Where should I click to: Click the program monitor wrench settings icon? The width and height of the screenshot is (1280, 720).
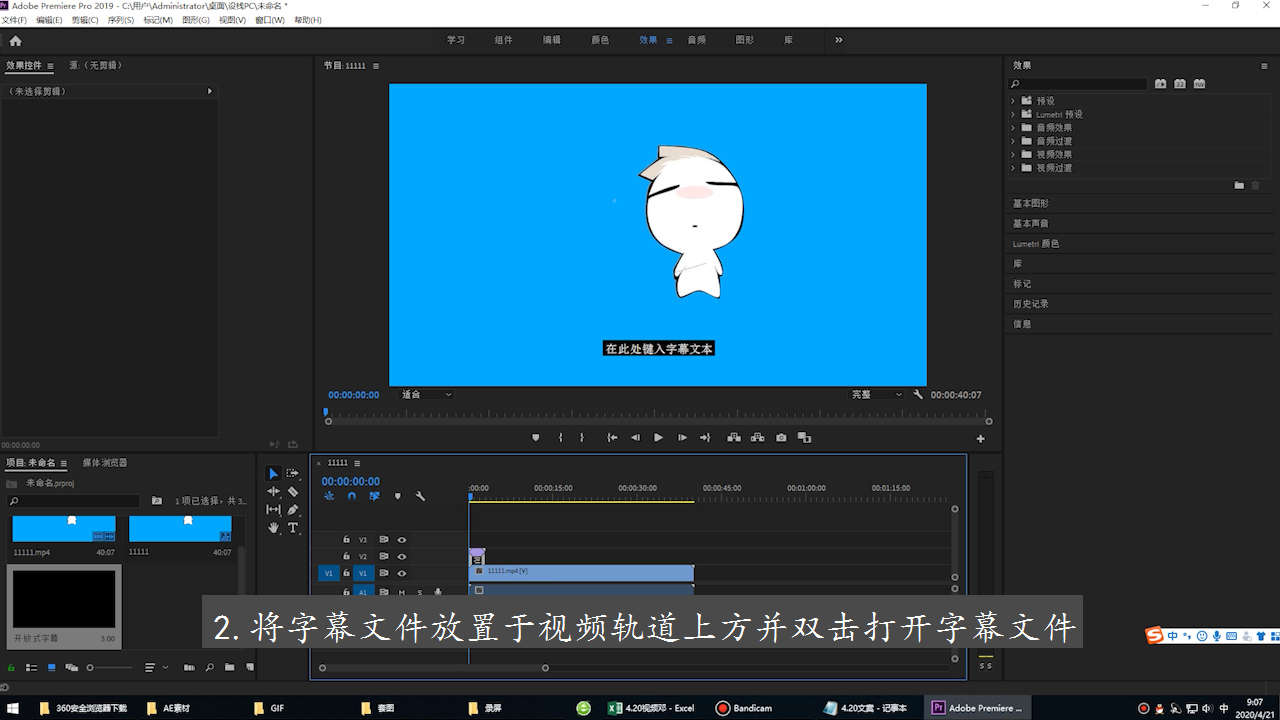pyautogui.click(x=918, y=395)
